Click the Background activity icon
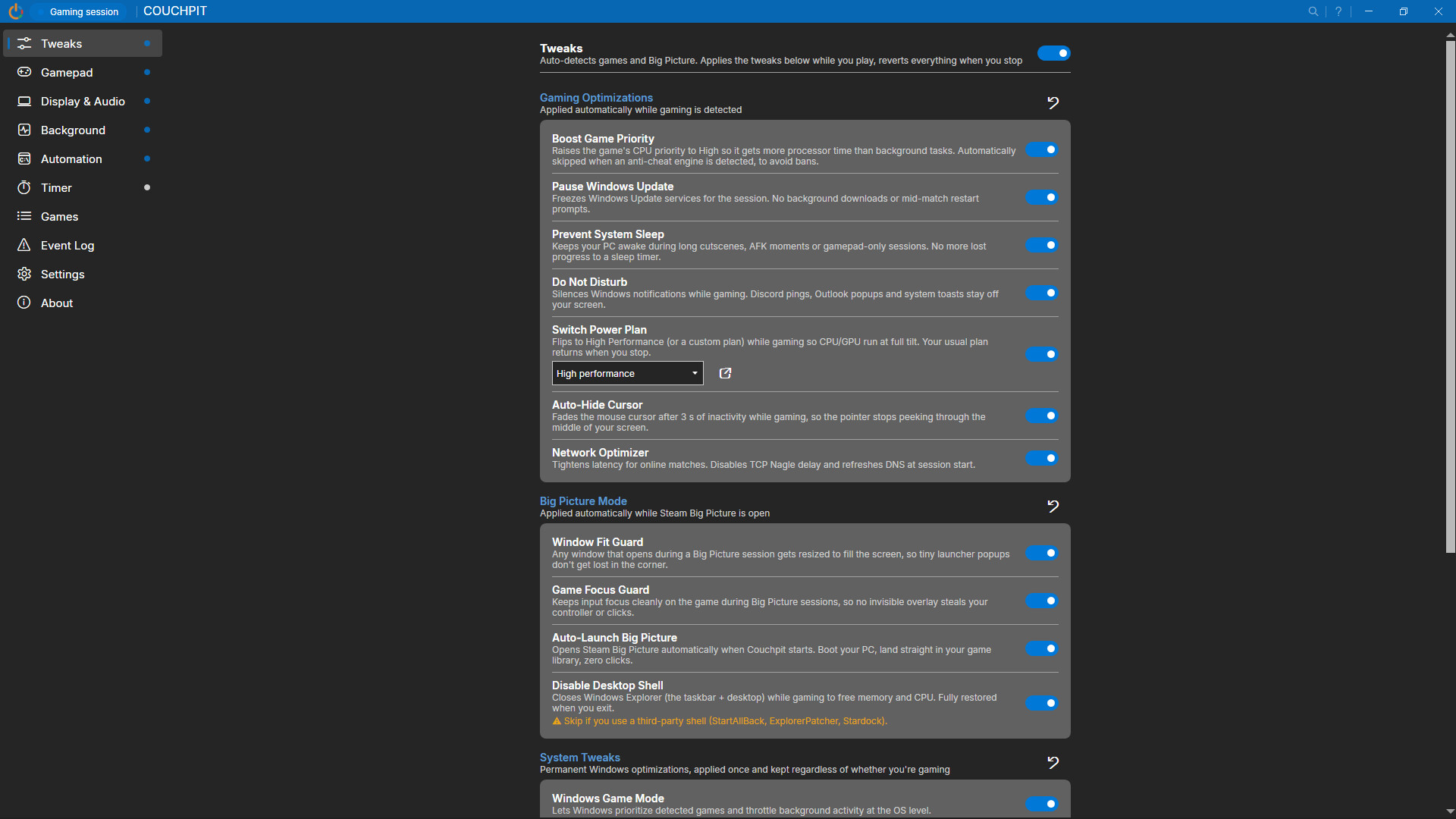 pos(24,130)
